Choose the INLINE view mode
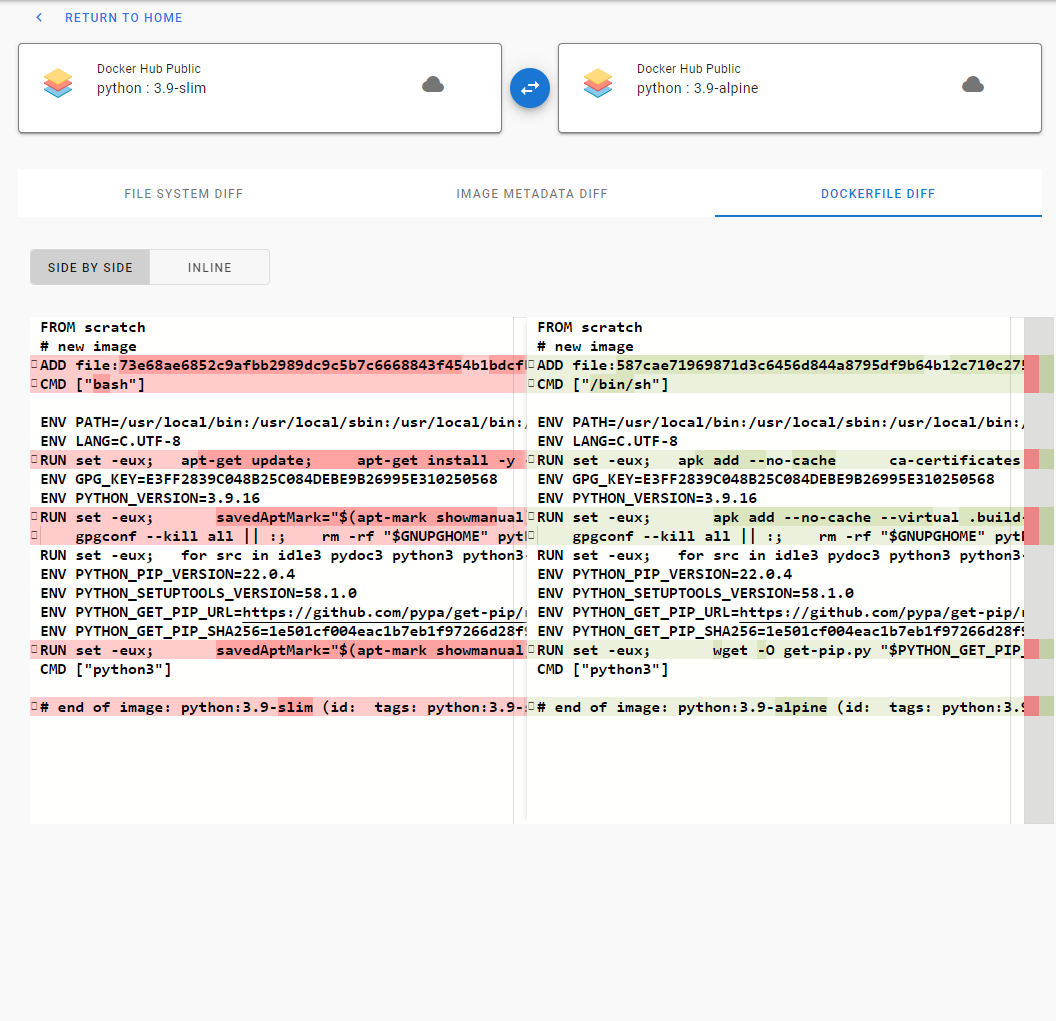This screenshot has height=1021, width=1056. pyautogui.click(x=209, y=267)
